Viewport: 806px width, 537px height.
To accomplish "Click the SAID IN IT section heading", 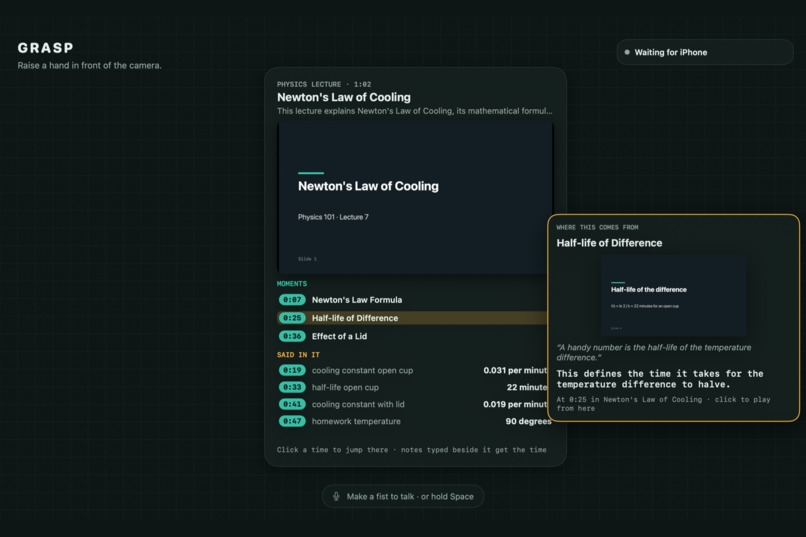I will pos(298,355).
